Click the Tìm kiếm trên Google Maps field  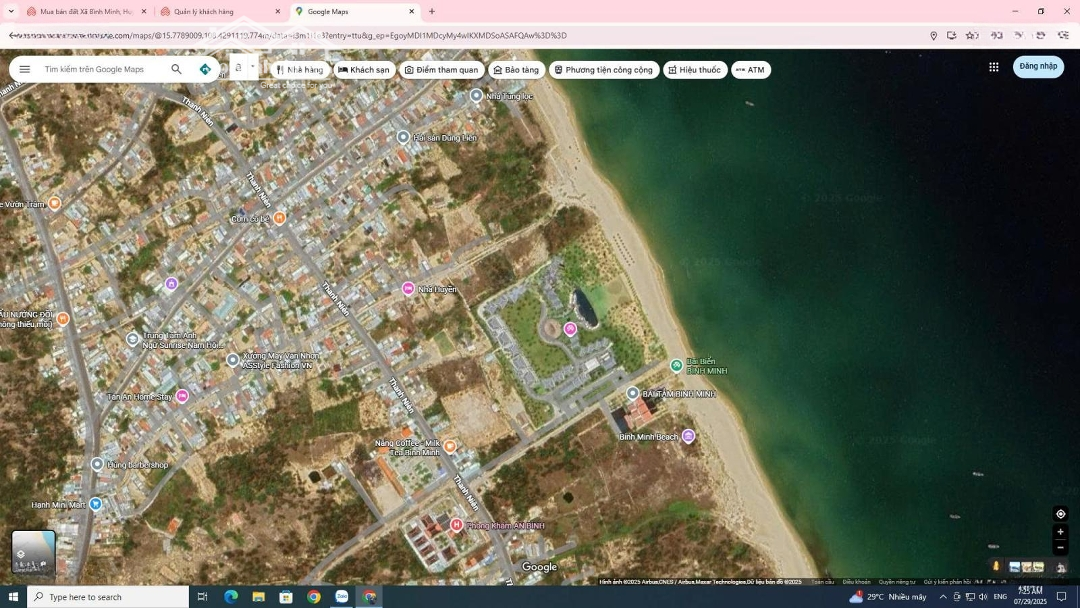point(100,69)
